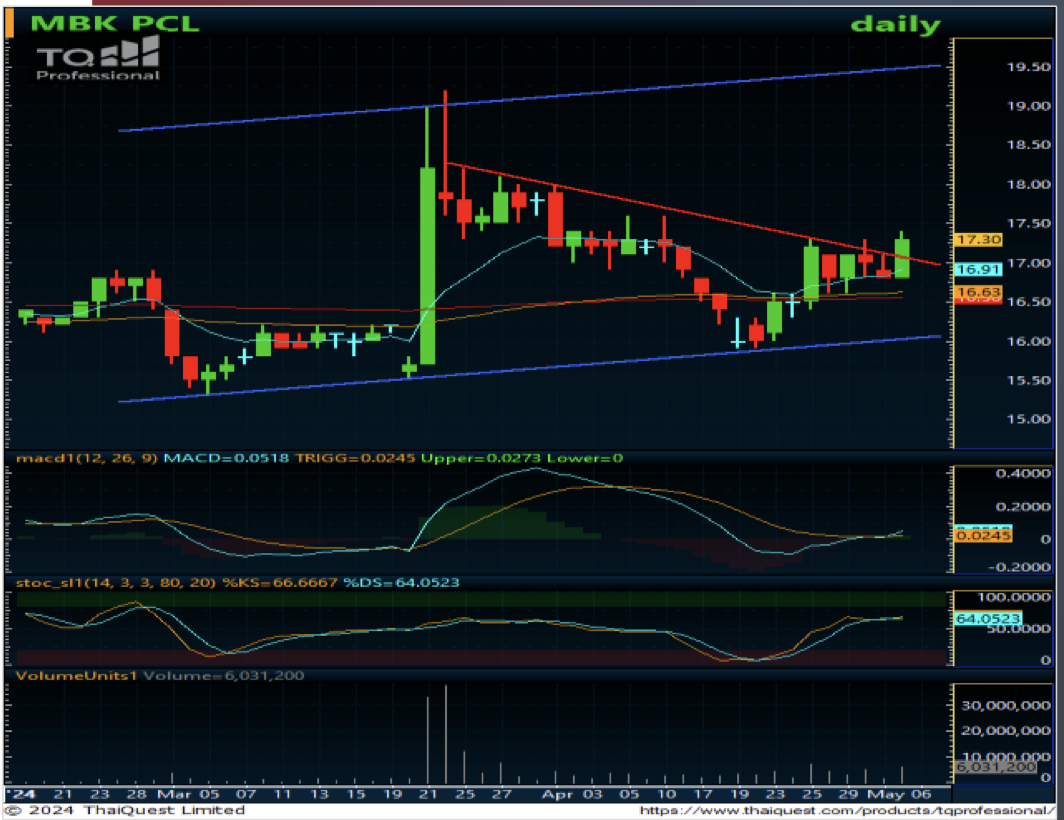Click the 17.50 price axis label
This screenshot has height=820, width=1064.
[1028, 223]
